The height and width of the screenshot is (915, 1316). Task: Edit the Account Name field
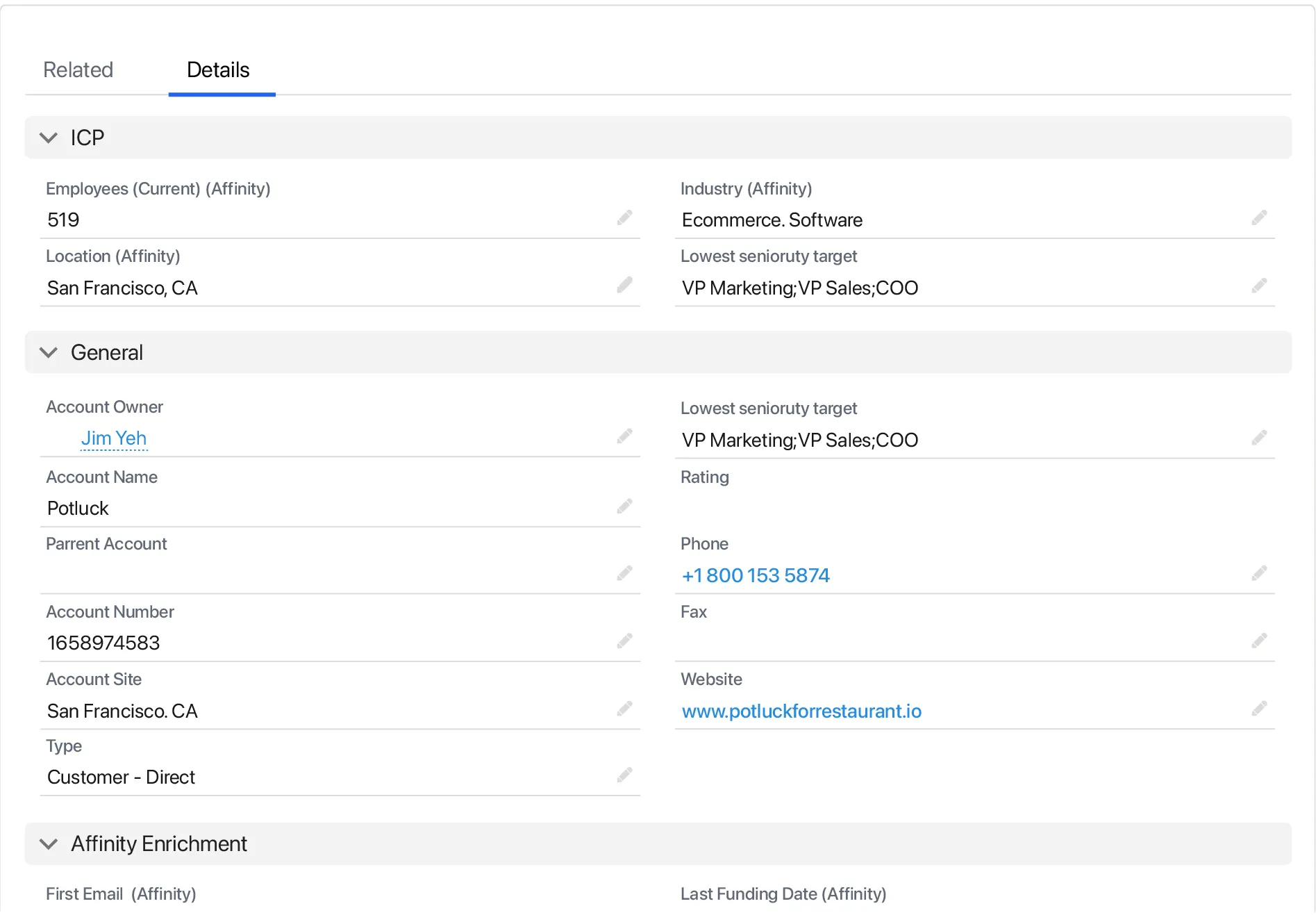coord(624,506)
